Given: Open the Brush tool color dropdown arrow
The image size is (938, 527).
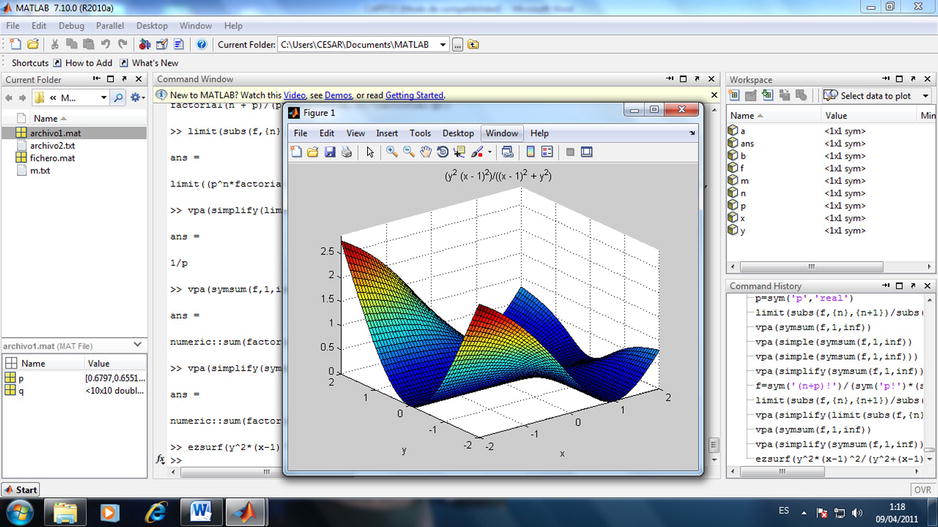Looking at the screenshot, I should 488,152.
